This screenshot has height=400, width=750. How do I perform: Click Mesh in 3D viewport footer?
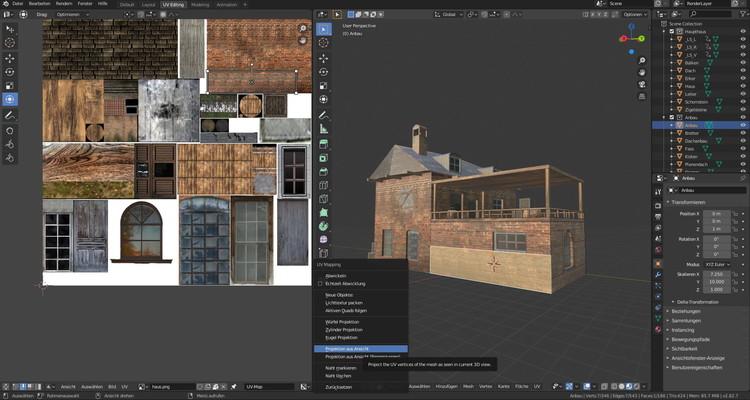click(468, 386)
